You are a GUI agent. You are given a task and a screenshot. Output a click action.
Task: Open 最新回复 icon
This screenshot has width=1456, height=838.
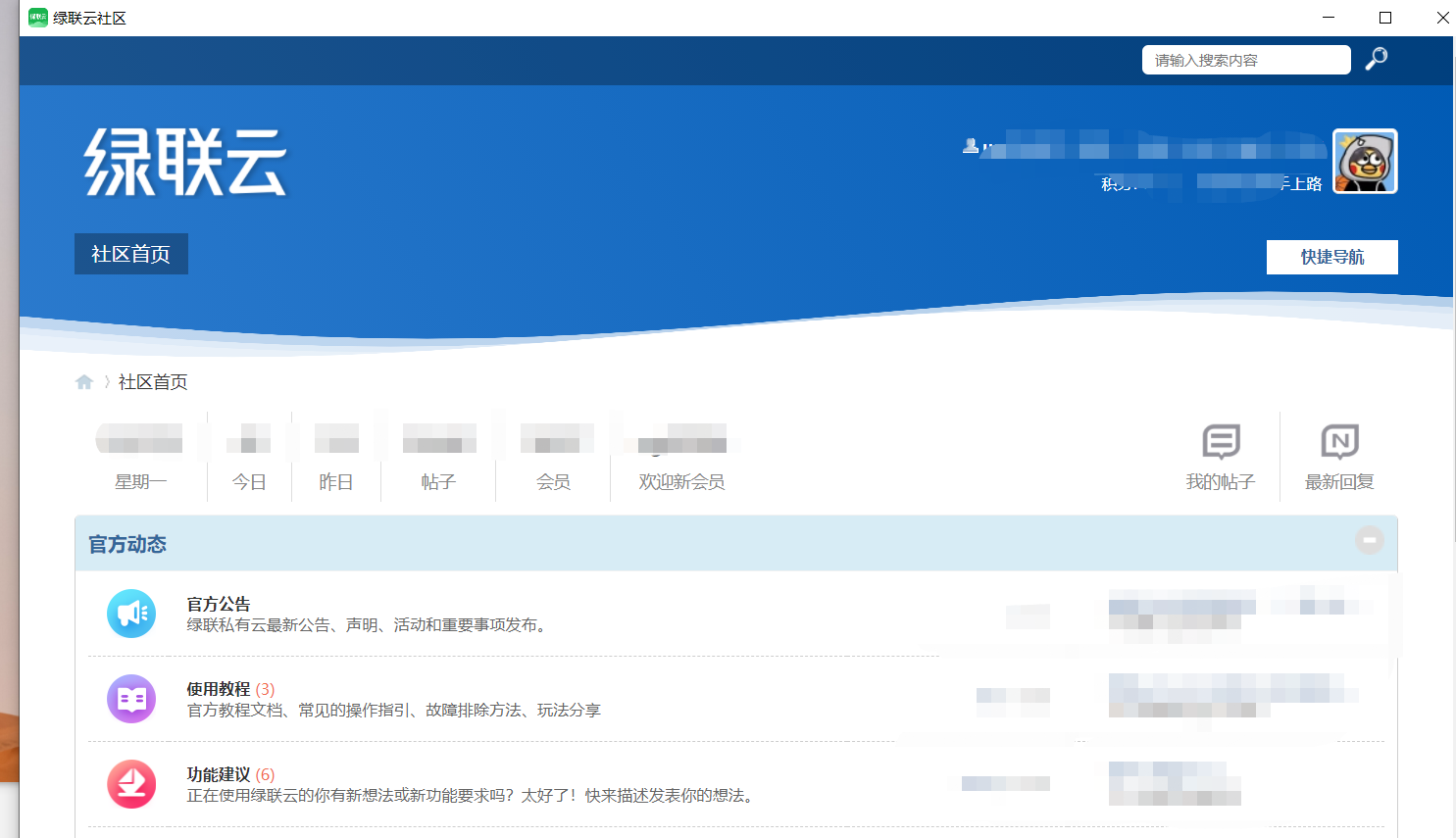pyautogui.click(x=1339, y=442)
